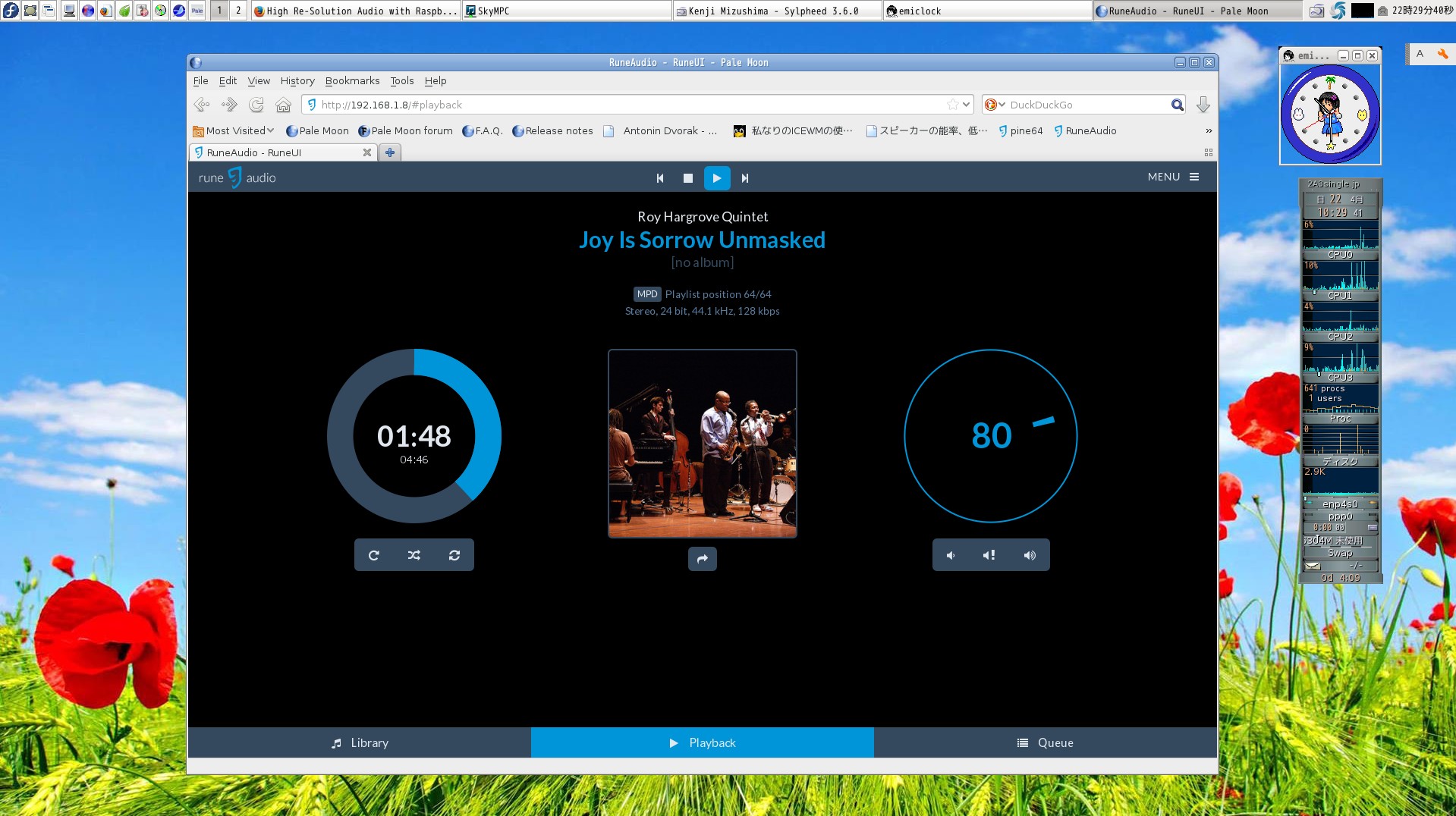Raise the volume with volume-up button
1456x816 pixels.
(1030, 555)
